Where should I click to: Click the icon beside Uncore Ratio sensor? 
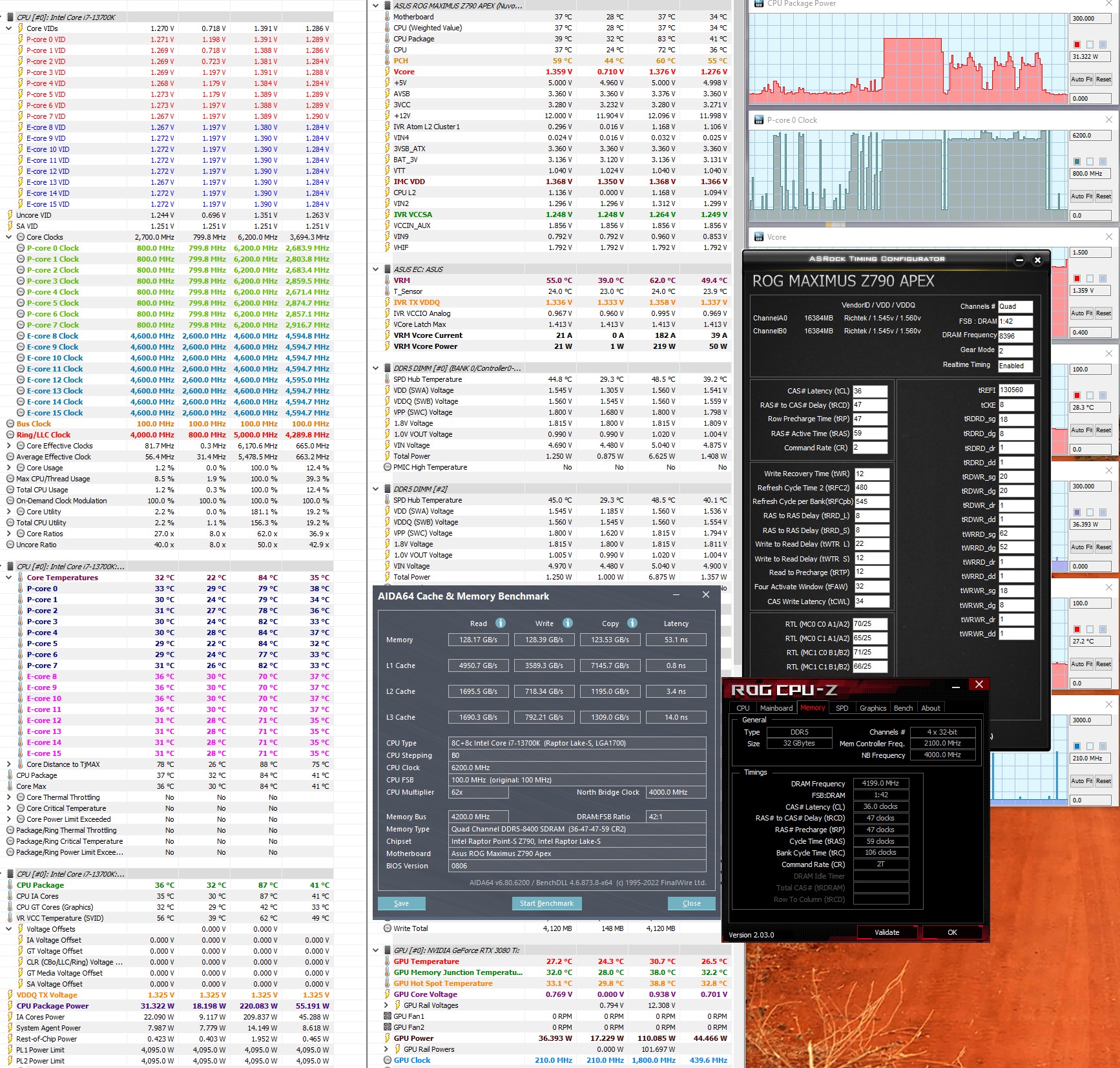click(10, 545)
